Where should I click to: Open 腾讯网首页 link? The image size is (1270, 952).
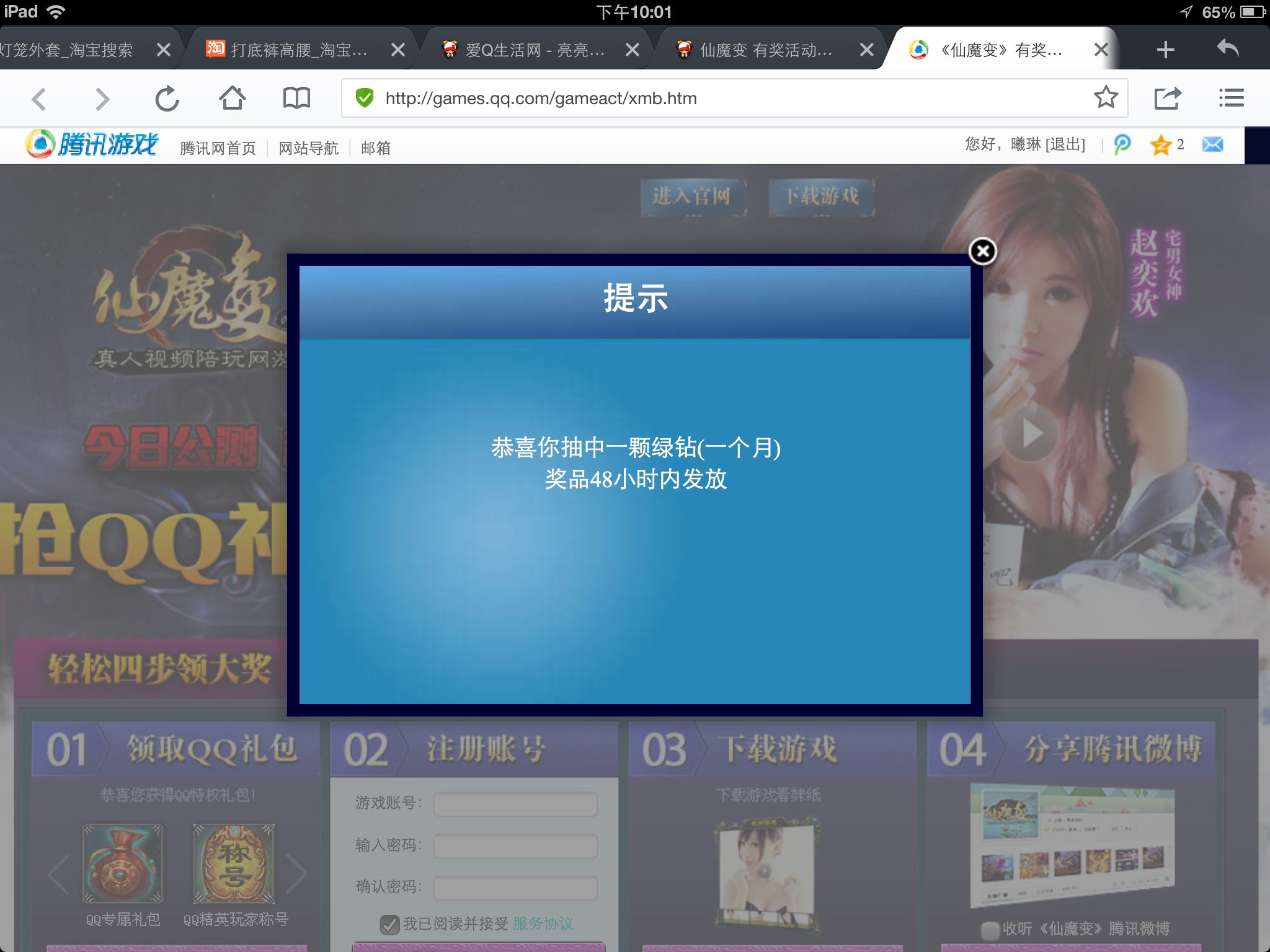tap(218, 148)
